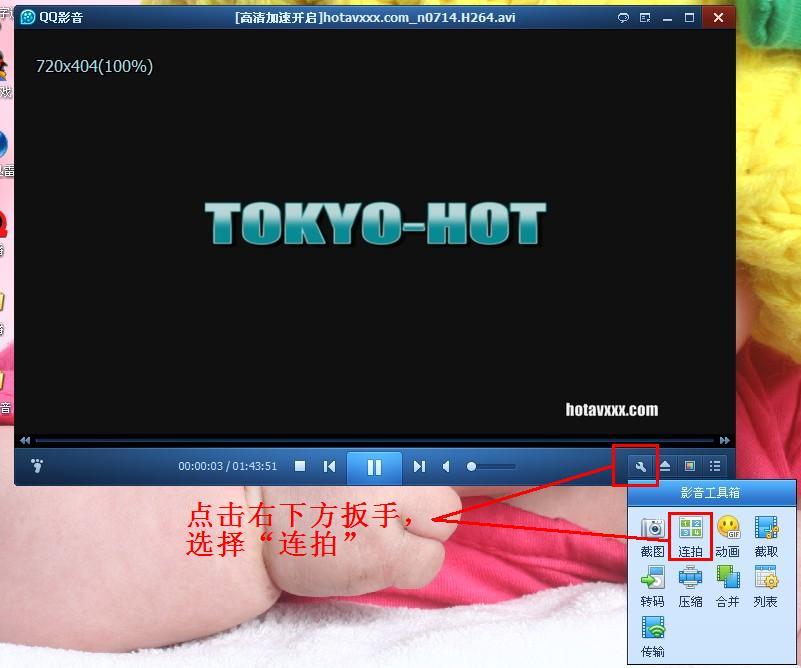Click the footprint history icon
The height and width of the screenshot is (668, 801).
[x=37, y=466]
